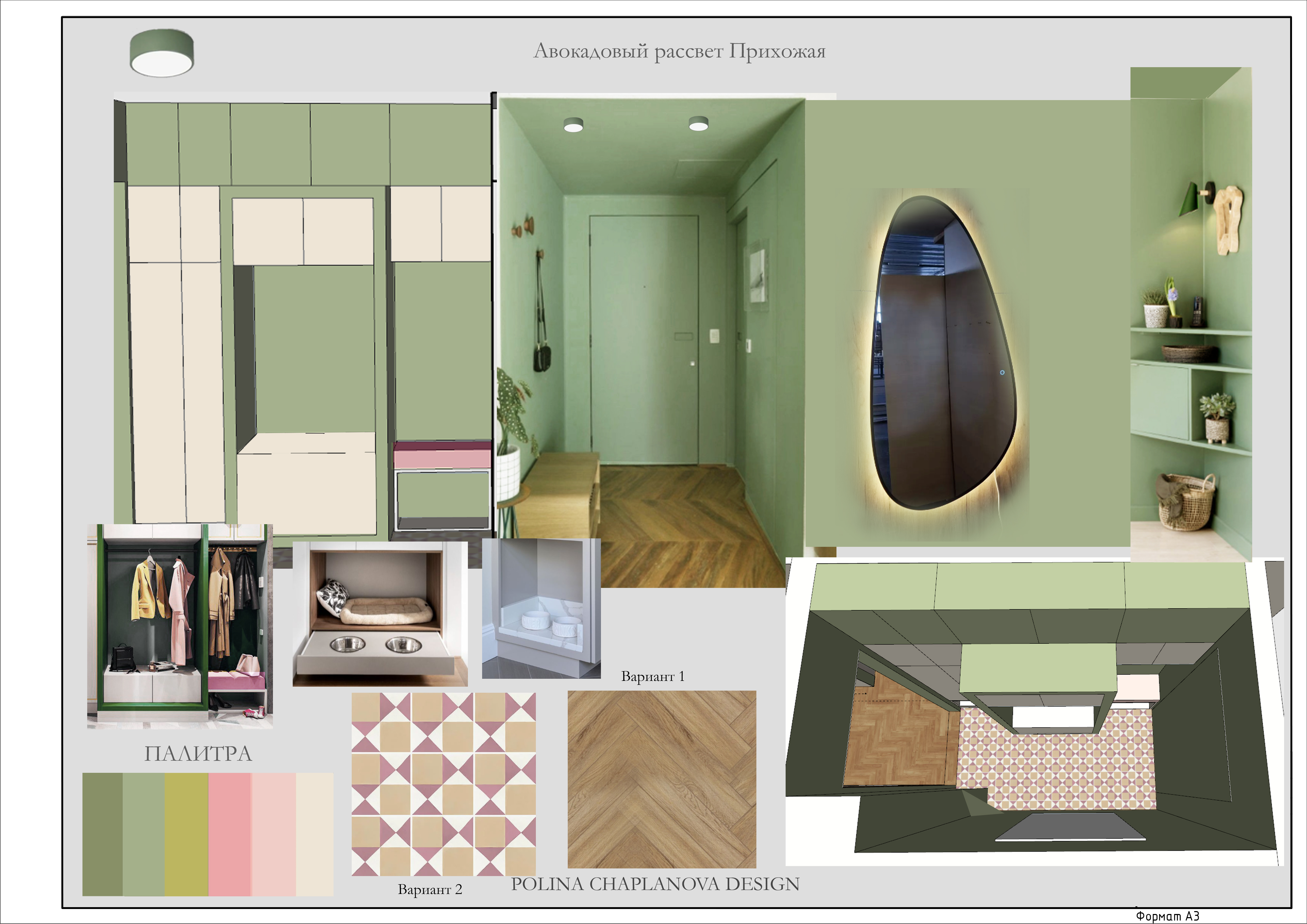Image resolution: width=1307 pixels, height=924 pixels.
Task: Select the dark olive green palette swatch
Action: click(102, 834)
